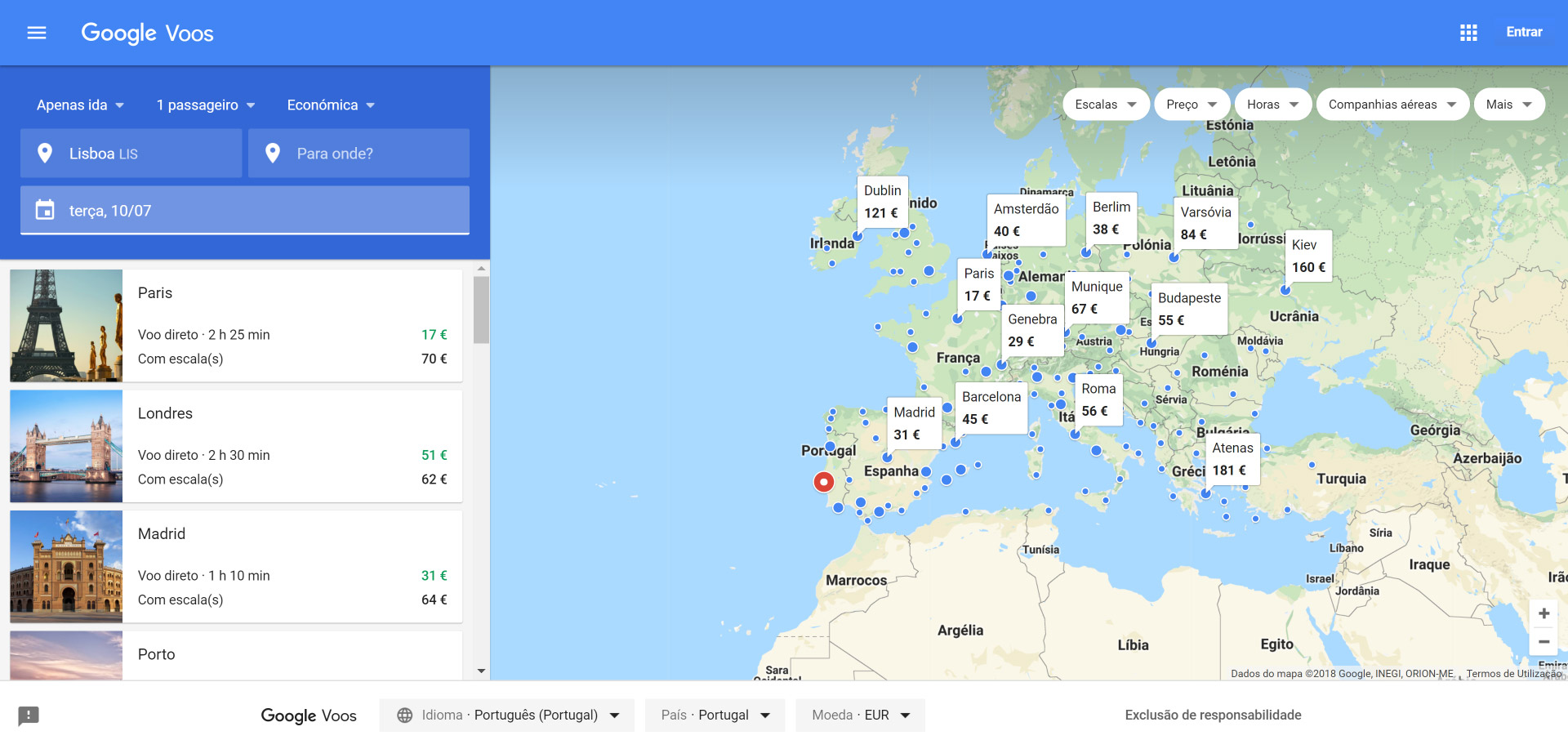Click the Dublin 121 € map label
The width and height of the screenshot is (1568, 749).
tap(882, 202)
